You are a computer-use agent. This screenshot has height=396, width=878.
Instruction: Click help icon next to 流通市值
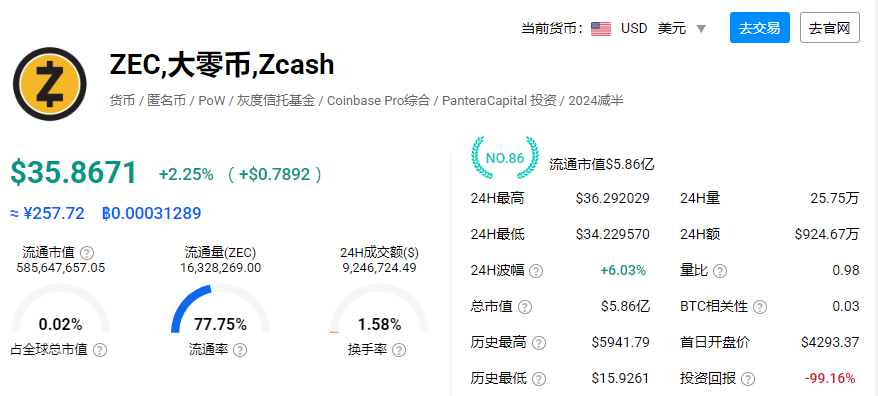pyautogui.click(x=87, y=253)
